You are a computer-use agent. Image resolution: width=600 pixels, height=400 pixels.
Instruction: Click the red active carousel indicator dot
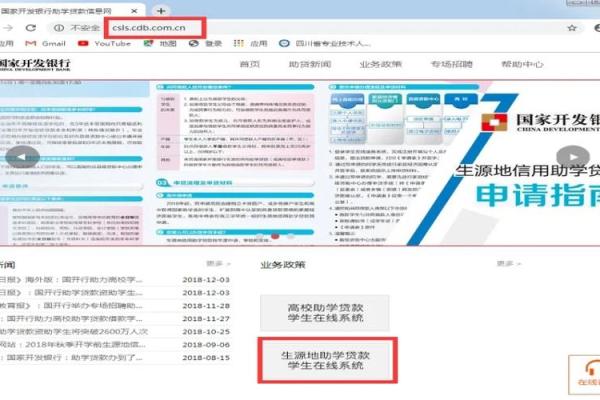[x=275, y=236]
